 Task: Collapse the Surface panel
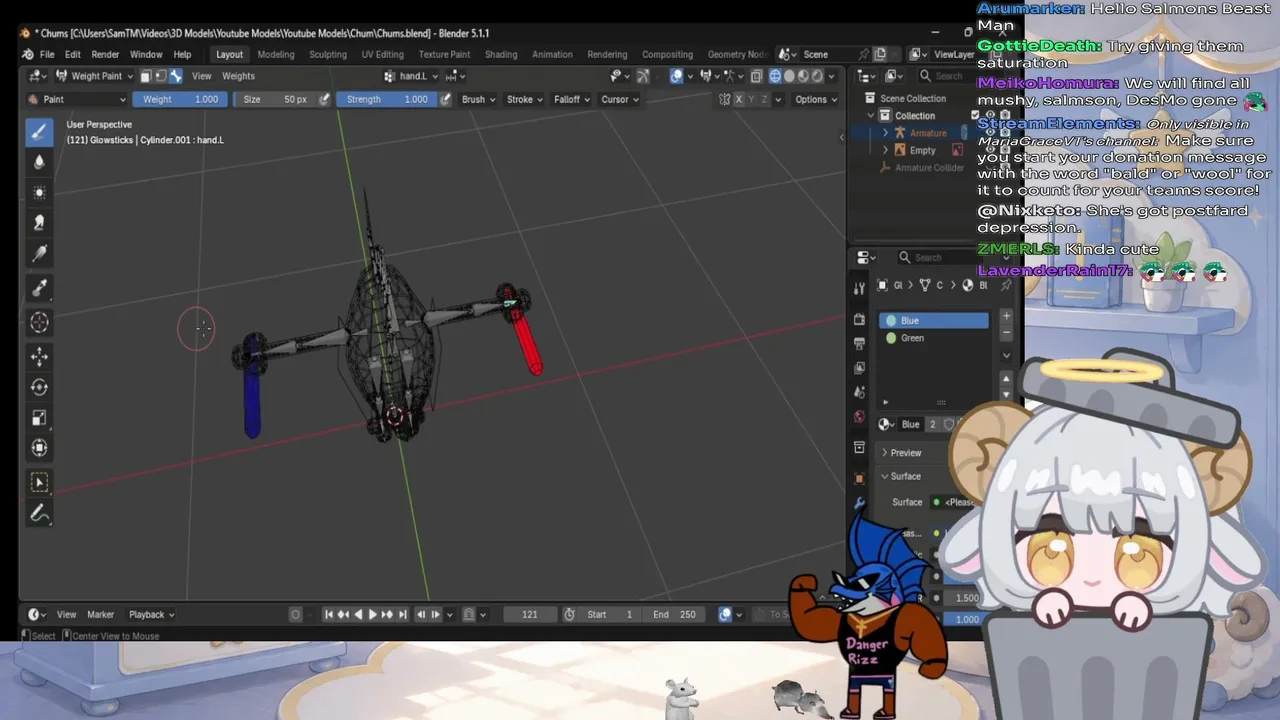click(x=885, y=477)
